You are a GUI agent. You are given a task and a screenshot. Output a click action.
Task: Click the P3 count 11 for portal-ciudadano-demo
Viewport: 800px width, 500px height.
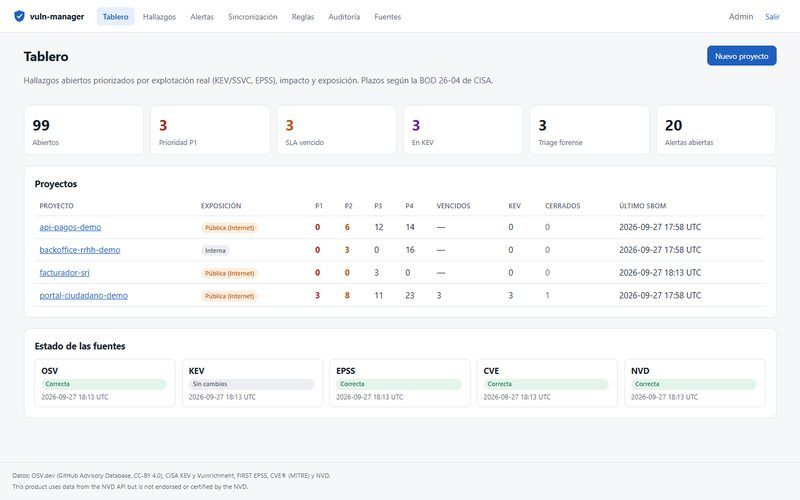tap(379, 295)
